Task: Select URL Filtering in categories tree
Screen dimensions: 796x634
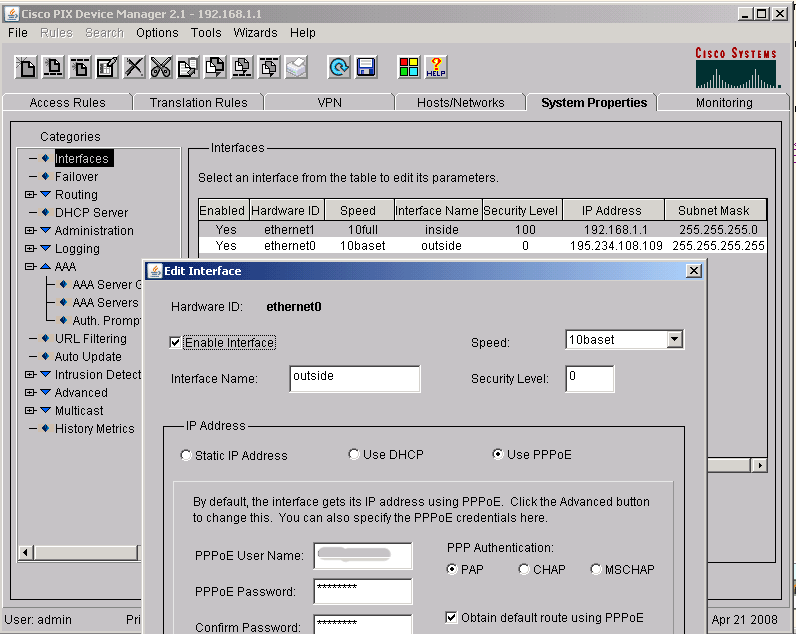Action: coord(91,339)
